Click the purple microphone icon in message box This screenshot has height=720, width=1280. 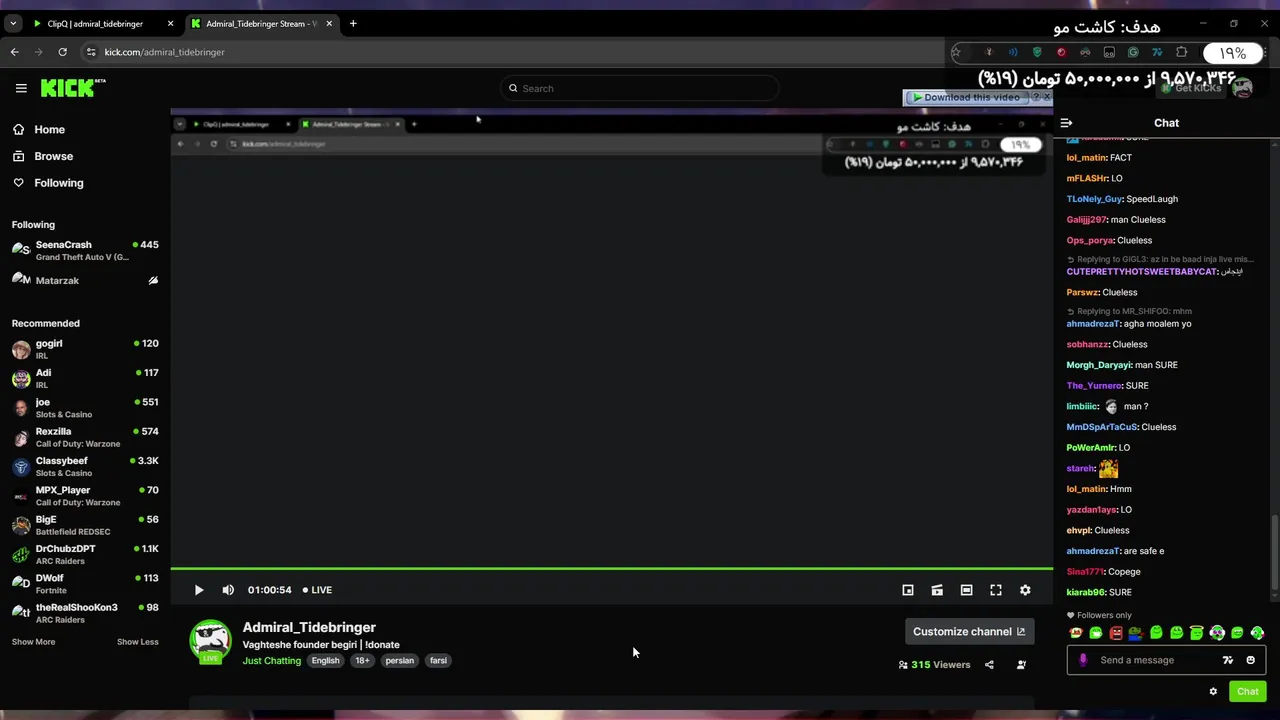coord(1083,660)
